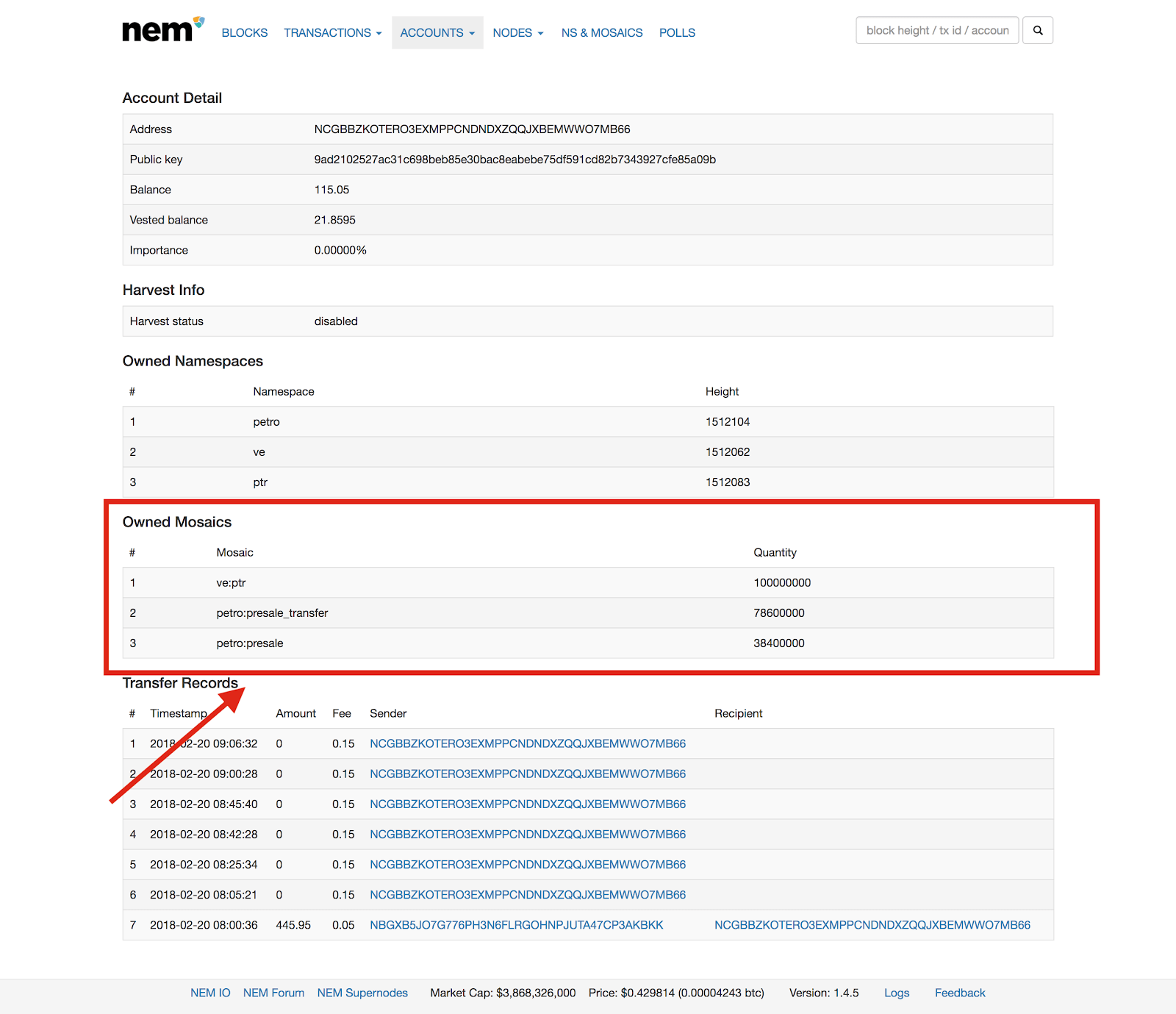Focus the block height search field
The width and height of the screenshot is (1176, 1014).
[936, 31]
